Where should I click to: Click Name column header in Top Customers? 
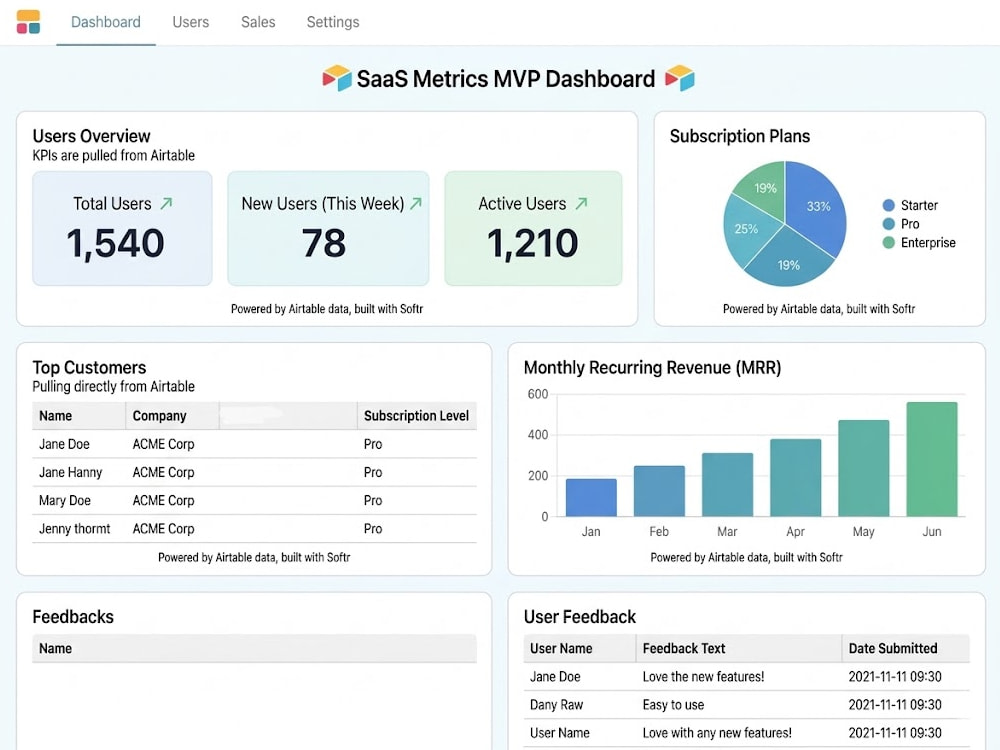tap(79, 416)
